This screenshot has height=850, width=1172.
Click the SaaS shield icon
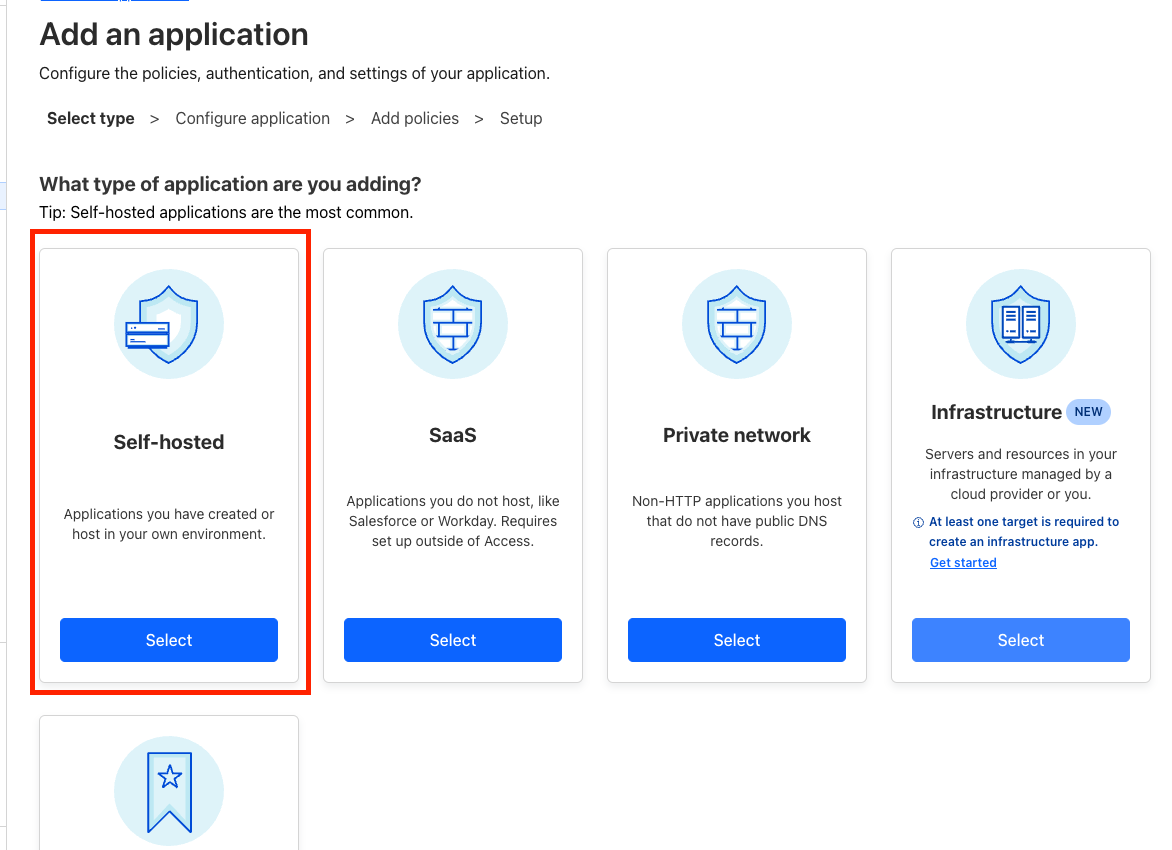click(453, 324)
